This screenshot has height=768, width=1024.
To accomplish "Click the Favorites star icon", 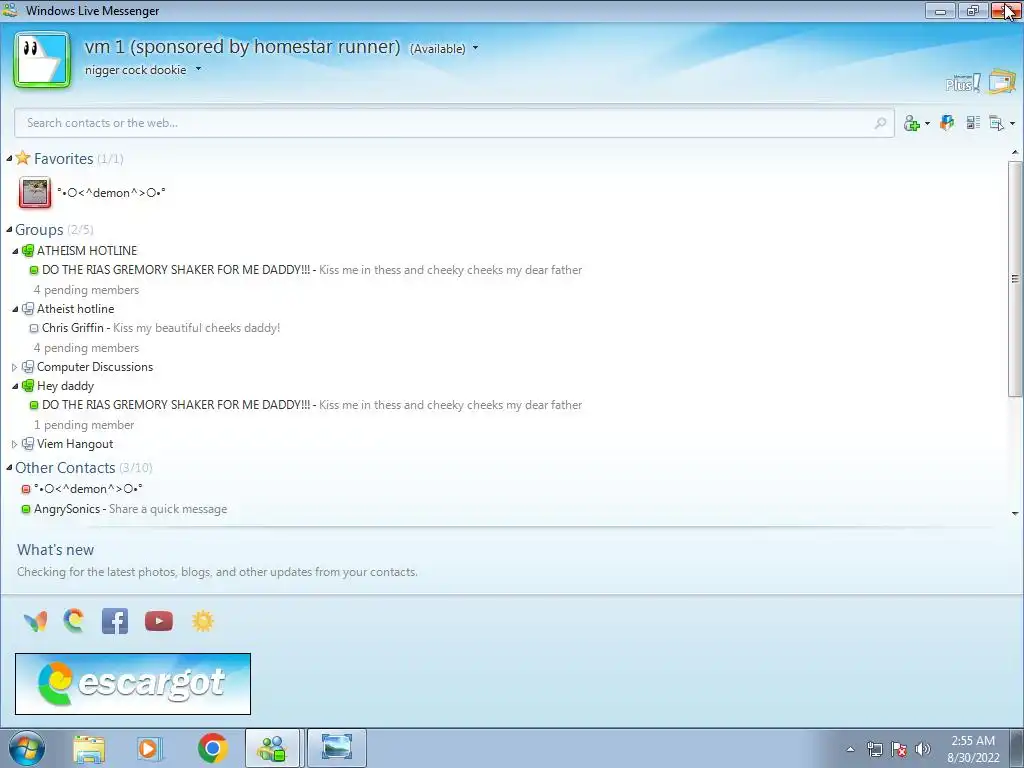I will 23,157.
